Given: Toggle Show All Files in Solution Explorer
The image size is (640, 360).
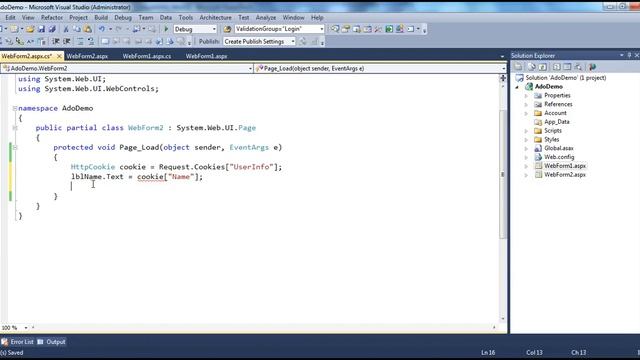Looking at the screenshot, I should click(x=531, y=67).
